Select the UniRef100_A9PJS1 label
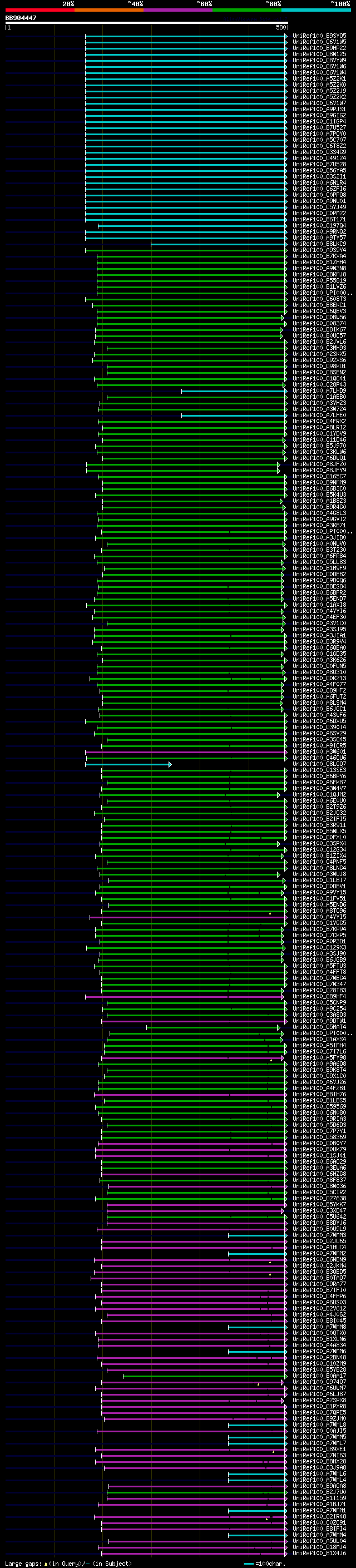The width and height of the screenshot is (356, 1568). tap(319, 110)
